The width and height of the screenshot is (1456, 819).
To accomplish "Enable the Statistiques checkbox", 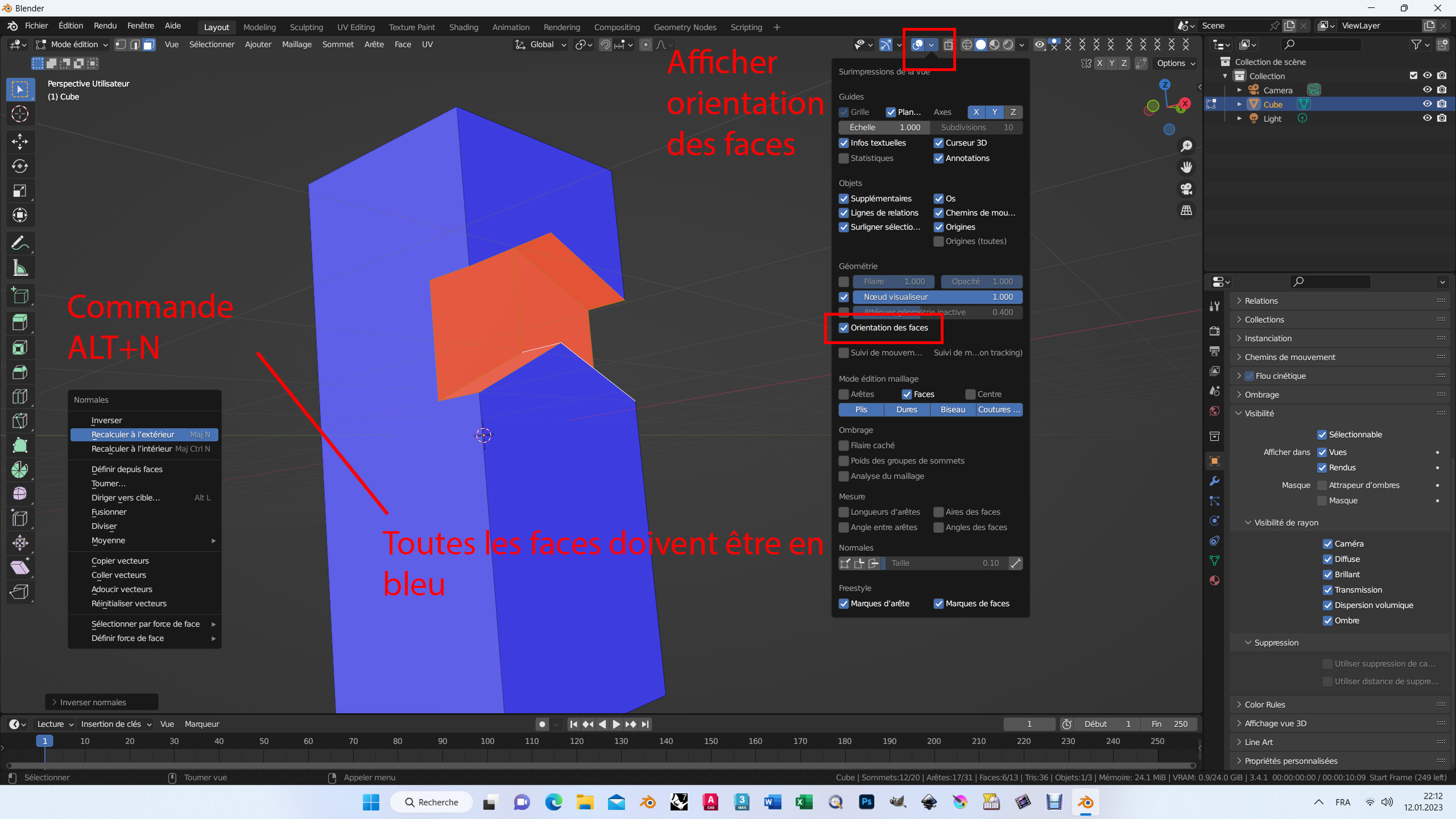I will click(844, 158).
